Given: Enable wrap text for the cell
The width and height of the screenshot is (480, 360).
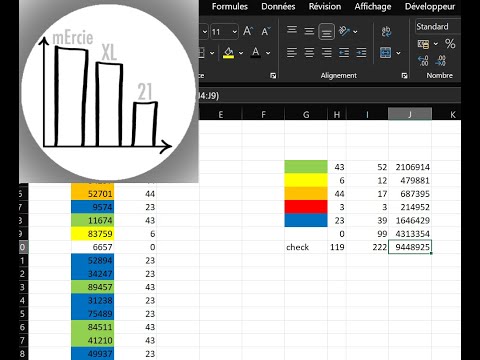Looking at the screenshot, I should point(386,31).
